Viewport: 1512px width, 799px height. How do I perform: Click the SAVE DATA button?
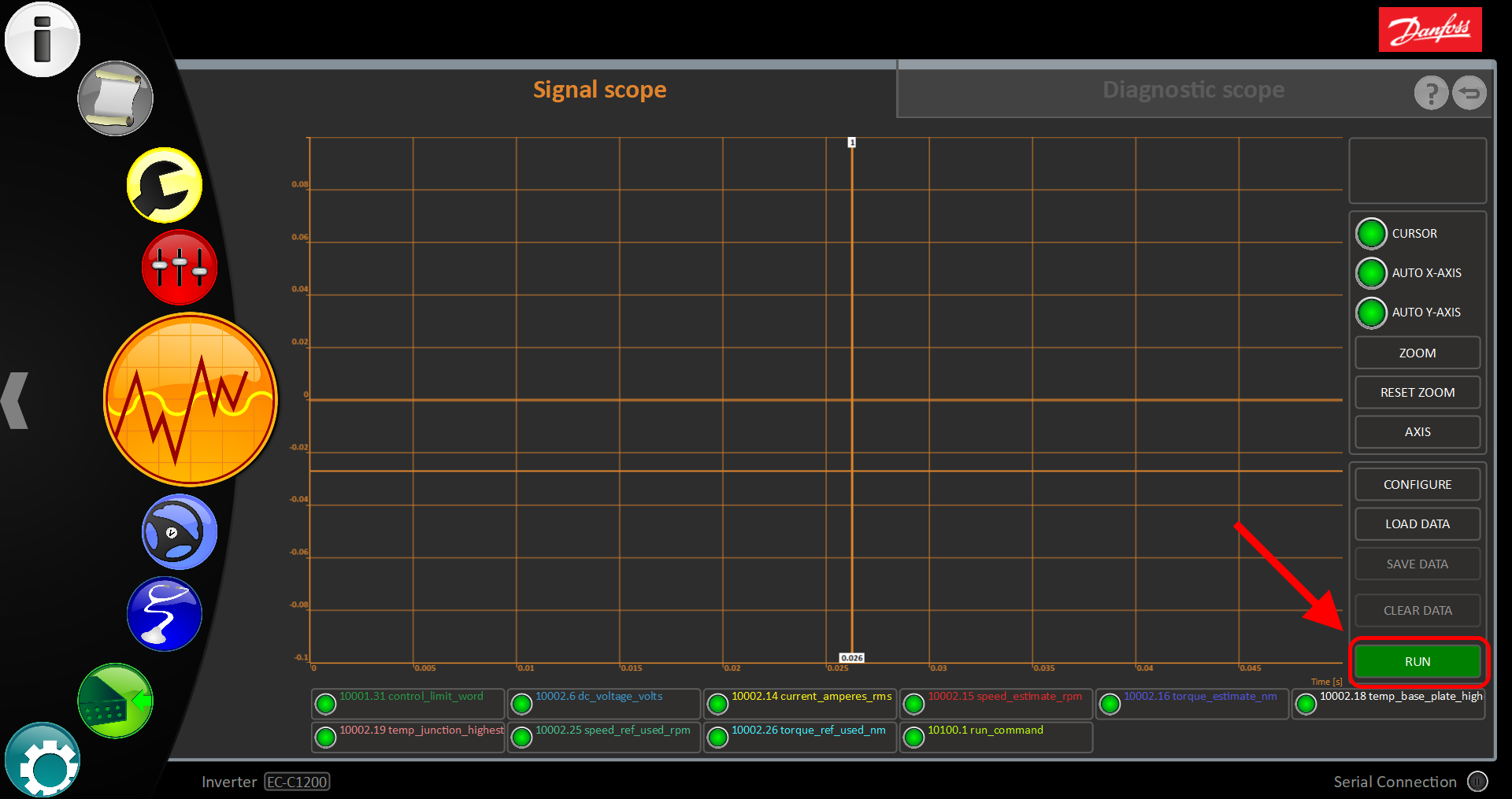(x=1417, y=564)
